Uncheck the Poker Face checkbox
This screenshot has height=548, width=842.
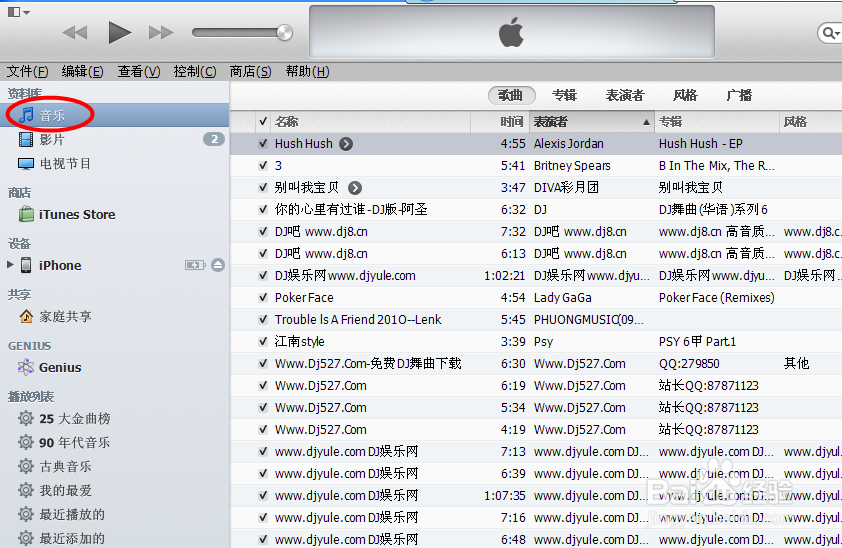click(x=263, y=298)
